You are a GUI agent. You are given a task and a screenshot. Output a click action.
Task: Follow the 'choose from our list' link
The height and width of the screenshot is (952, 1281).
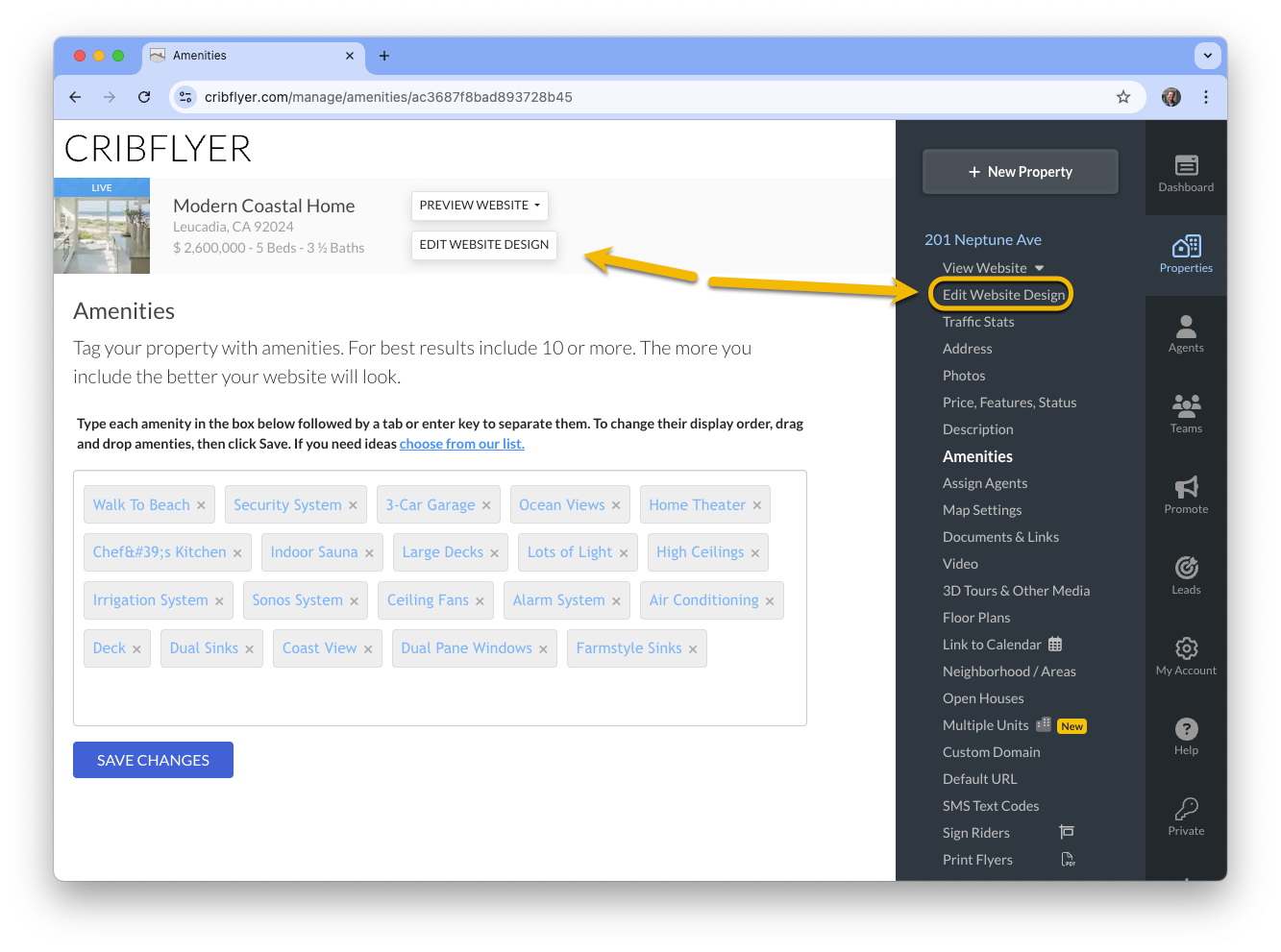coord(462,444)
